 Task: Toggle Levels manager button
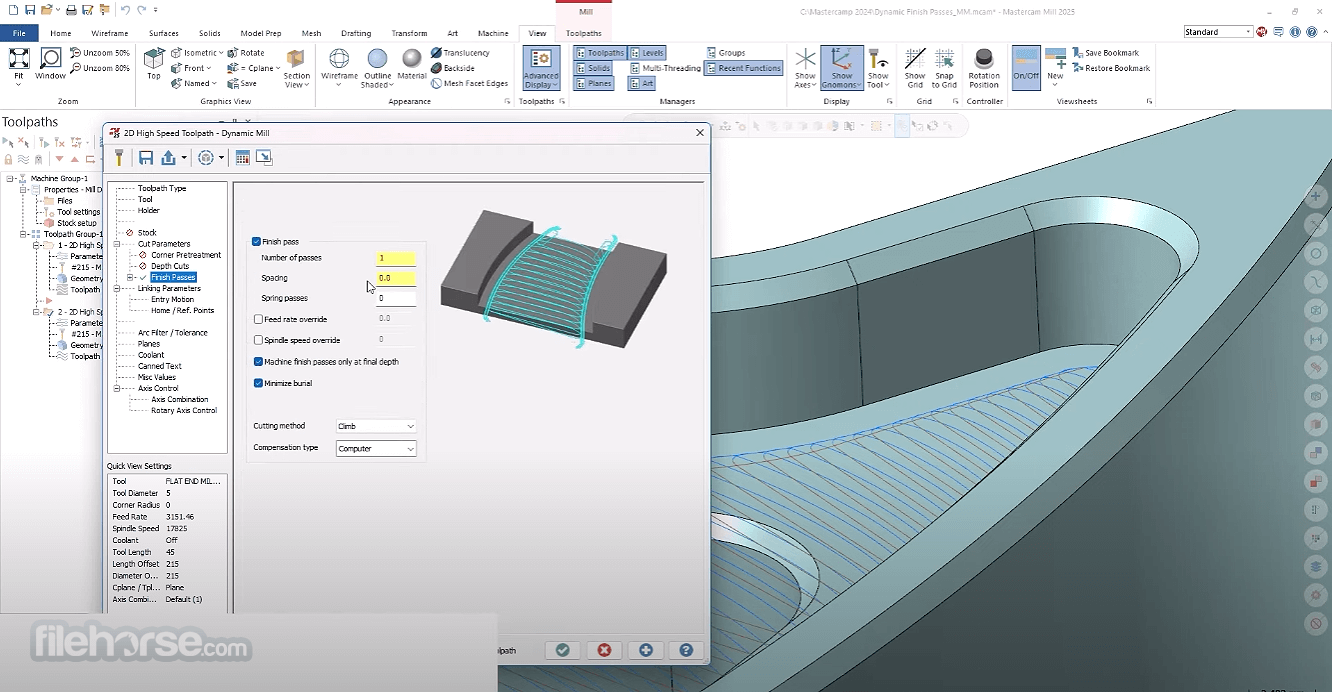coord(647,53)
